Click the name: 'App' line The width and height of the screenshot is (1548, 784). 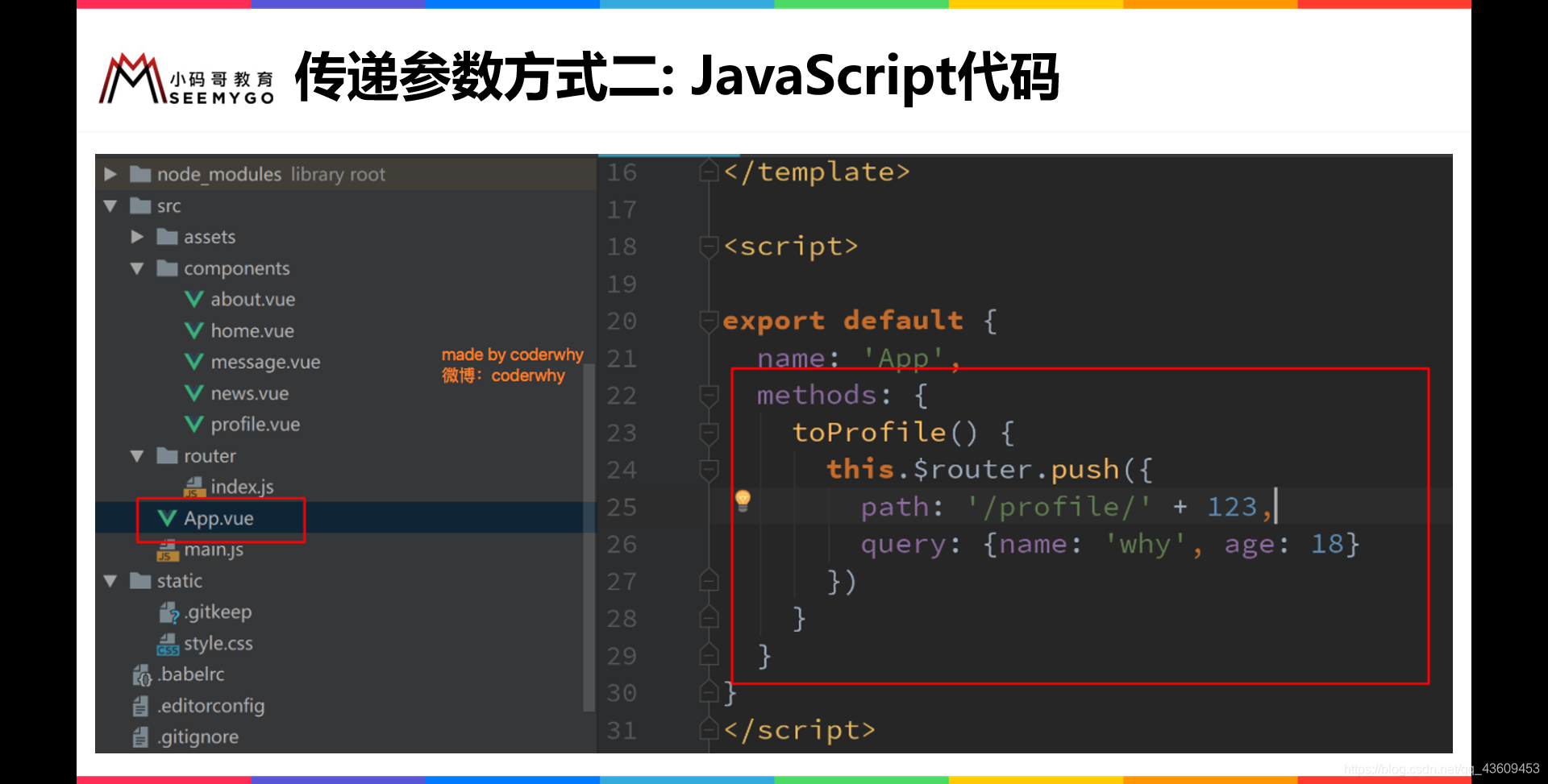(x=858, y=359)
